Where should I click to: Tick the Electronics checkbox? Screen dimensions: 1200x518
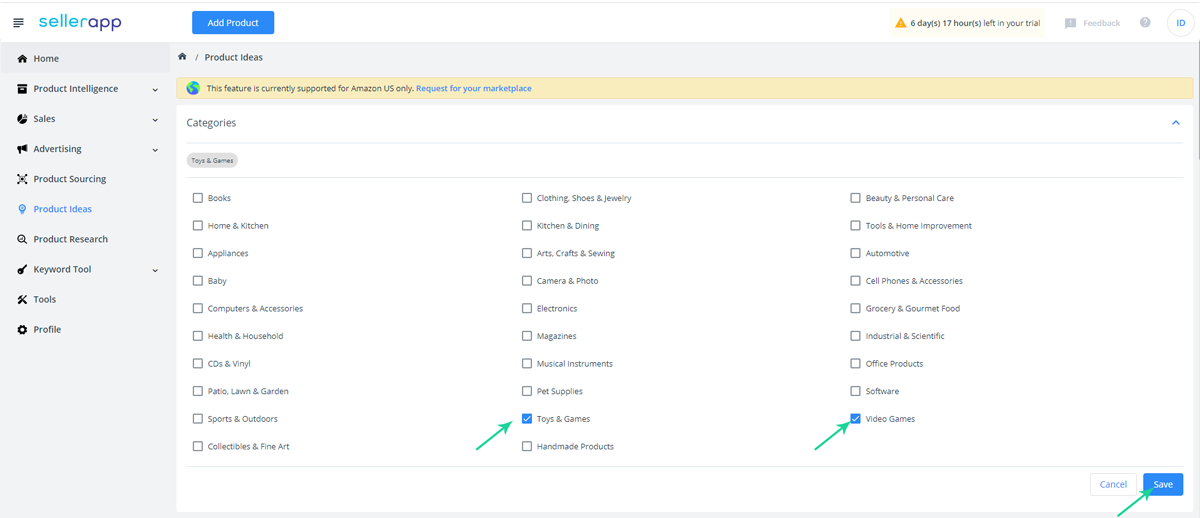coord(527,308)
